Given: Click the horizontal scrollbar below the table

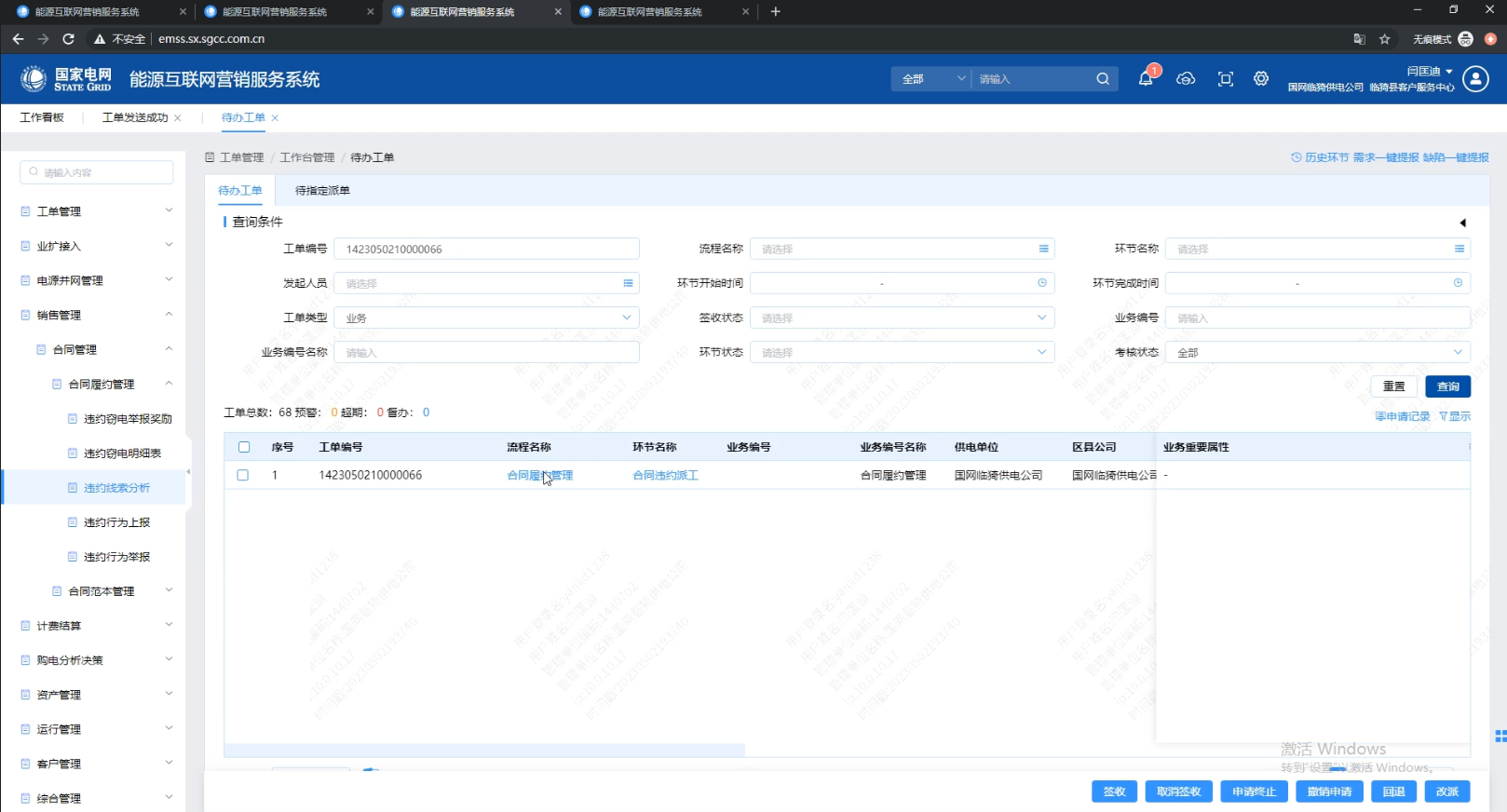Looking at the screenshot, I should 484,750.
